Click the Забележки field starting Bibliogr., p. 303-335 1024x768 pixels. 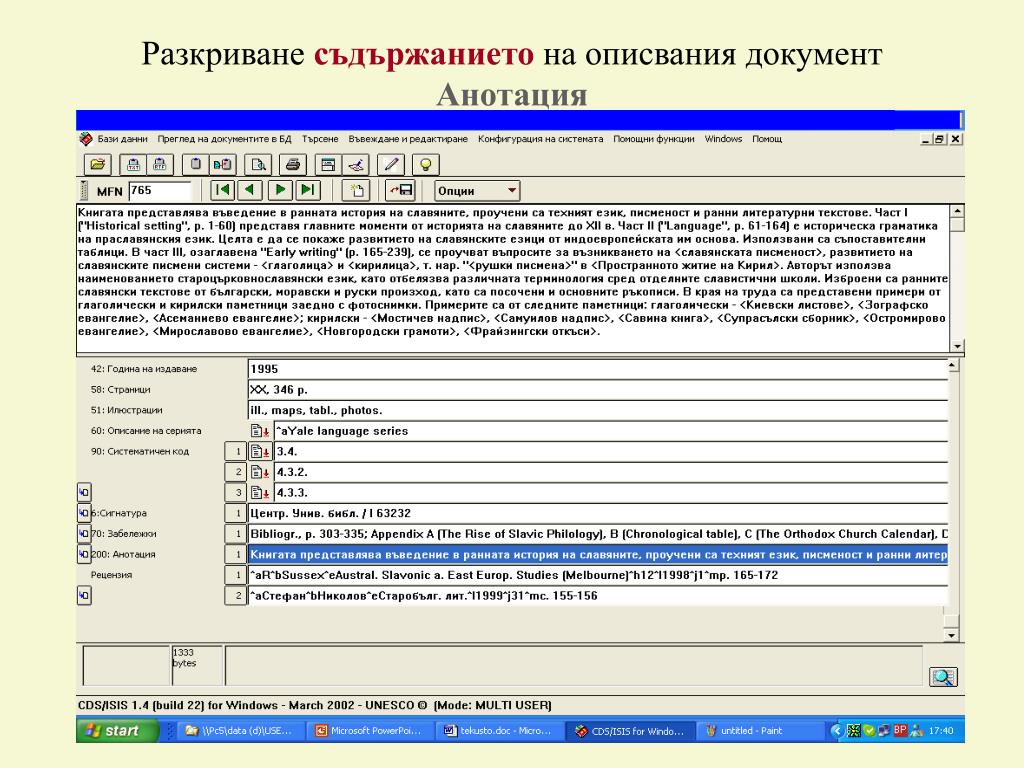click(x=598, y=534)
